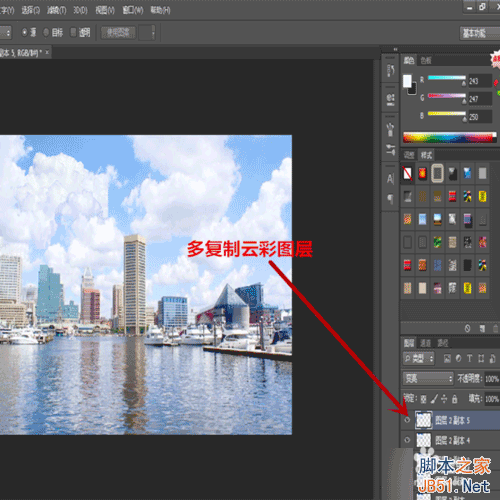Apply the dotted-outline rounded style preset
Image resolution: width=500 pixels, height=500 pixels.
437,173
